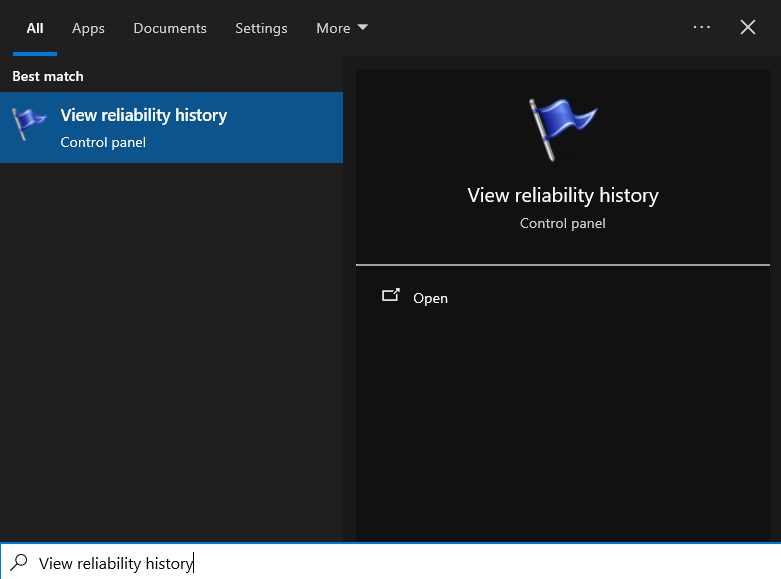Click the View reliability history preview title
This screenshot has height=579, width=781.
pos(563,195)
